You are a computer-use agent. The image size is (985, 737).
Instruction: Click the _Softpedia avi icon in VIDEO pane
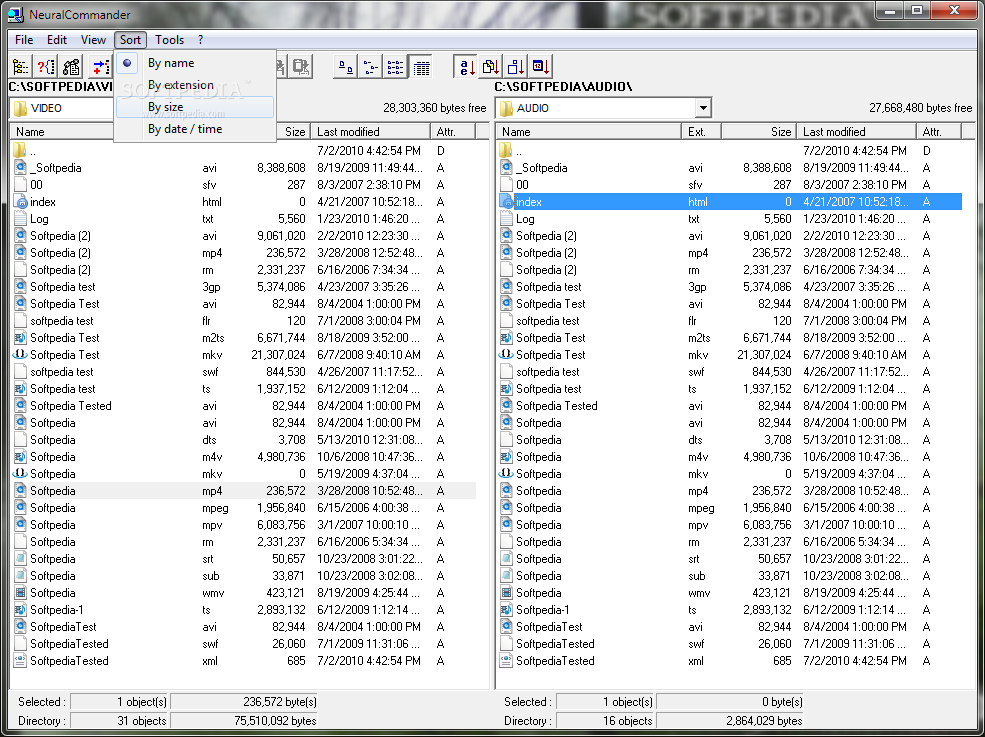point(20,168)
